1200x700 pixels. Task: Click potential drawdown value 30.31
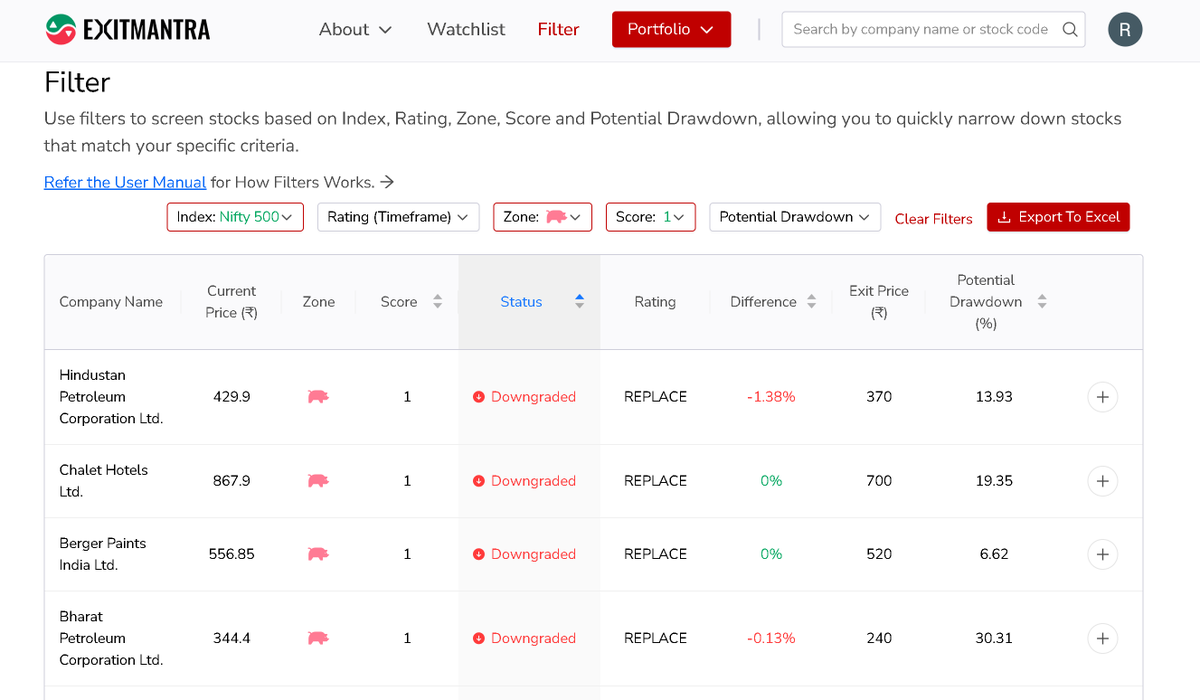[x=994, y=638]
